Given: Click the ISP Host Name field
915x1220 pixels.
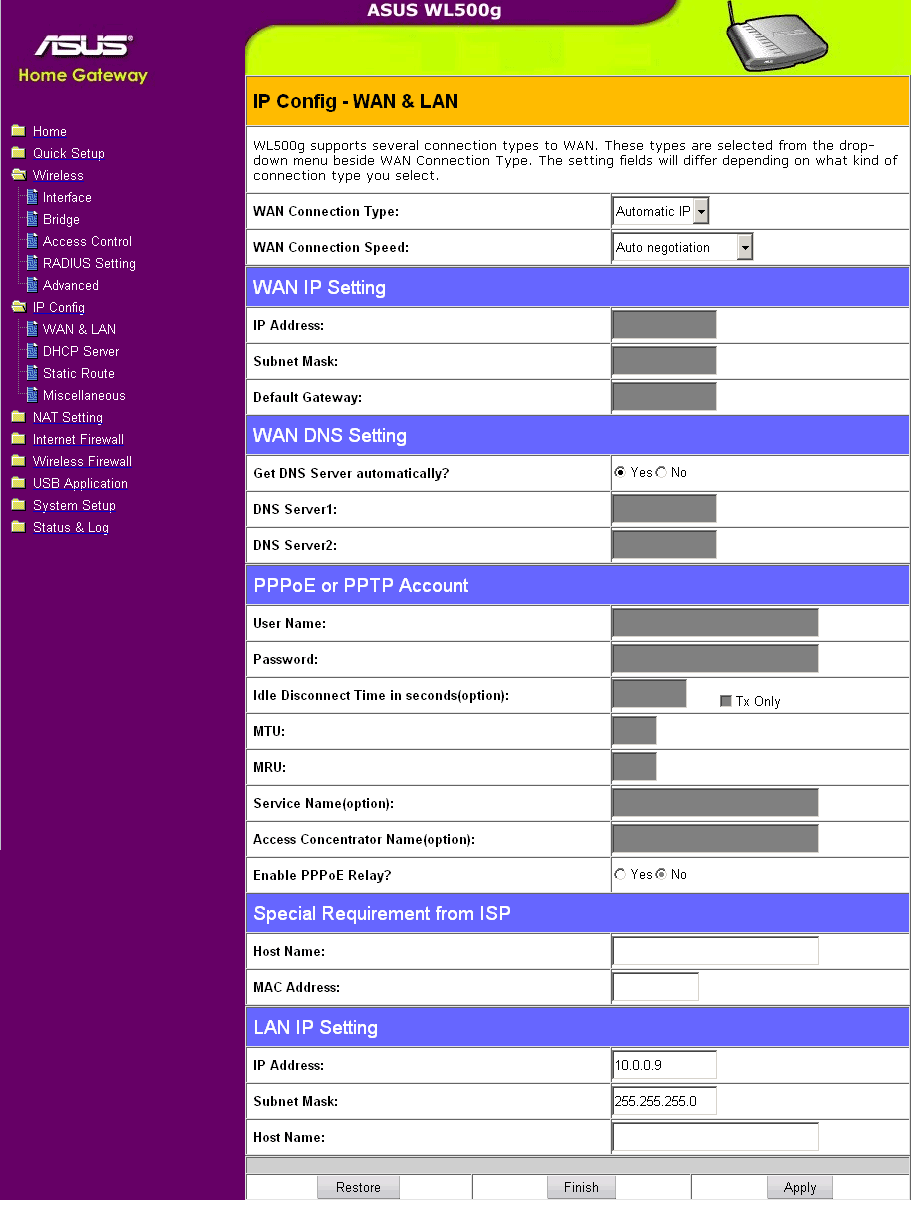Looking at the screenshot, I should click(716, 951).
